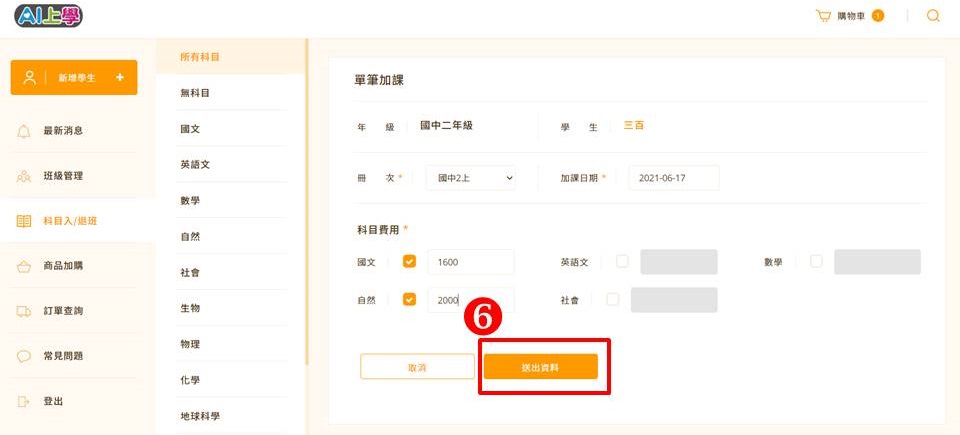The height and width of the screenshot is (435, 960).
Task: Select 所有科目 in the subject list
Action: click(200, 57)
